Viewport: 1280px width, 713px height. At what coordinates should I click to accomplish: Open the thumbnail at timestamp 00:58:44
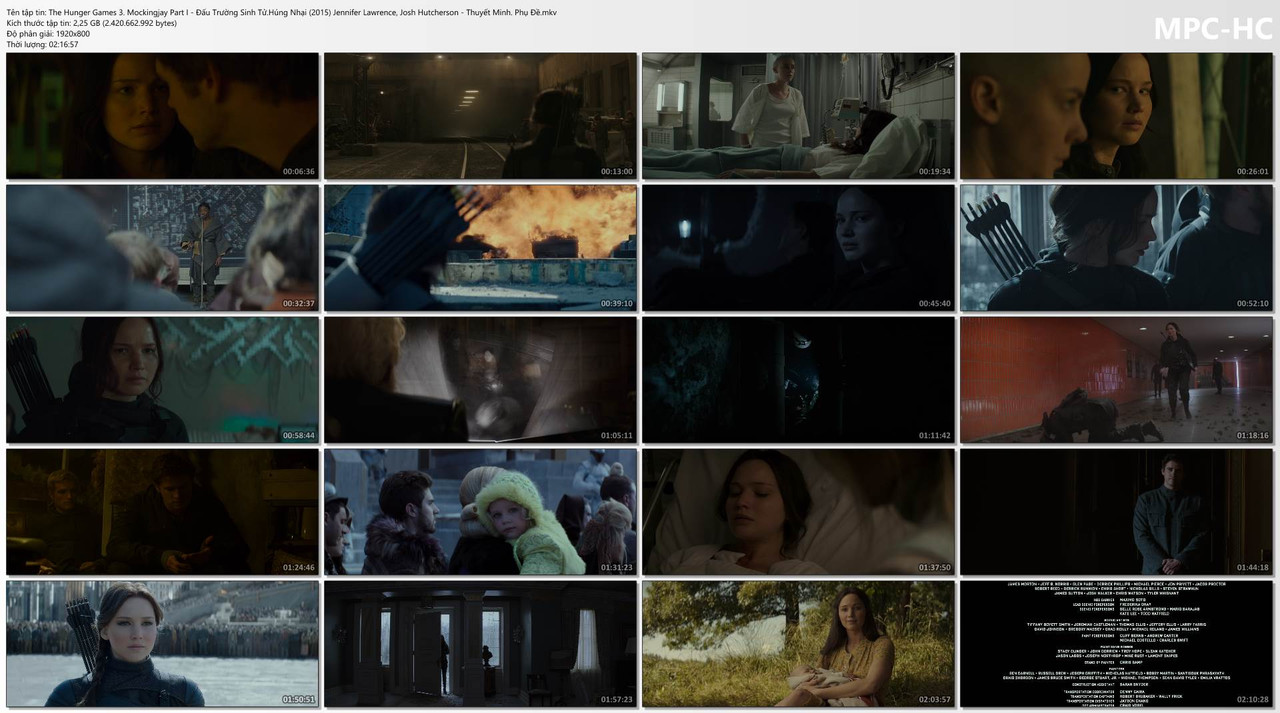click(162, 380)
